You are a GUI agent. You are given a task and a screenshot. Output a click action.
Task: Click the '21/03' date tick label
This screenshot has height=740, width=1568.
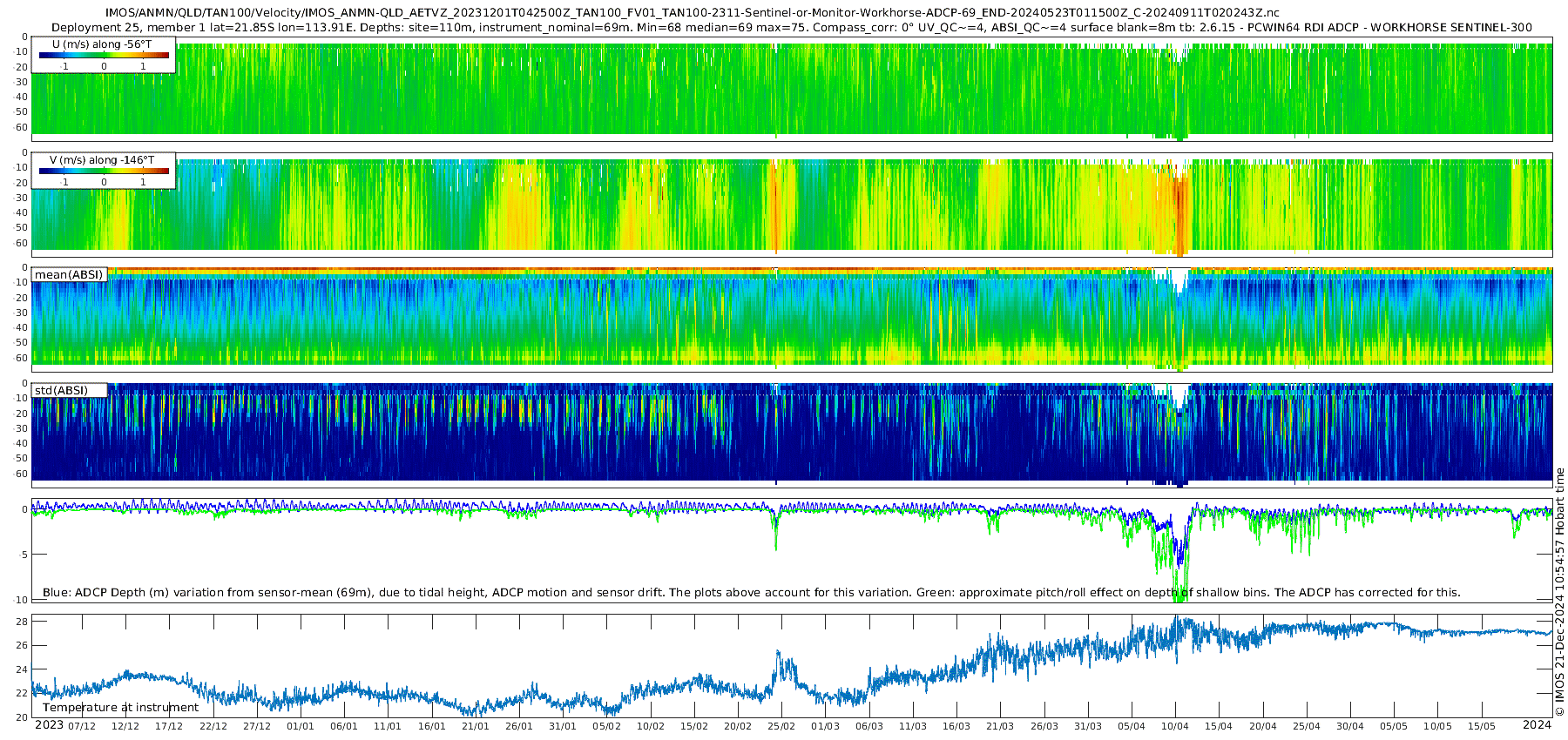(x=1000, y=727)
